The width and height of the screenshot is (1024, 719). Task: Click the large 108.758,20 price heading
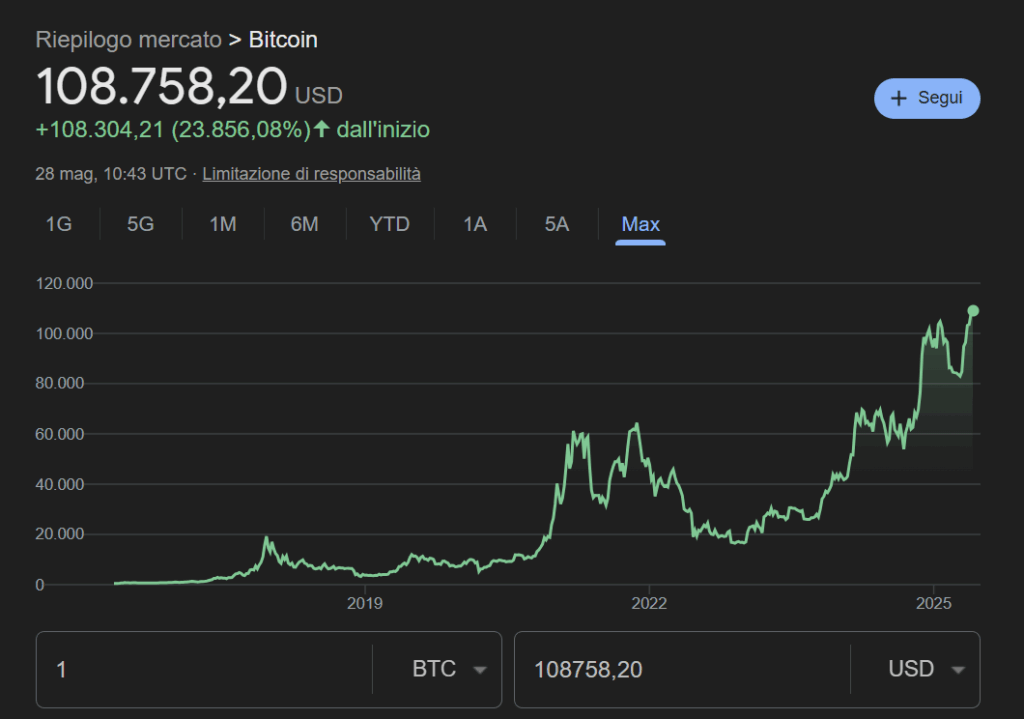tap(161, 86)
